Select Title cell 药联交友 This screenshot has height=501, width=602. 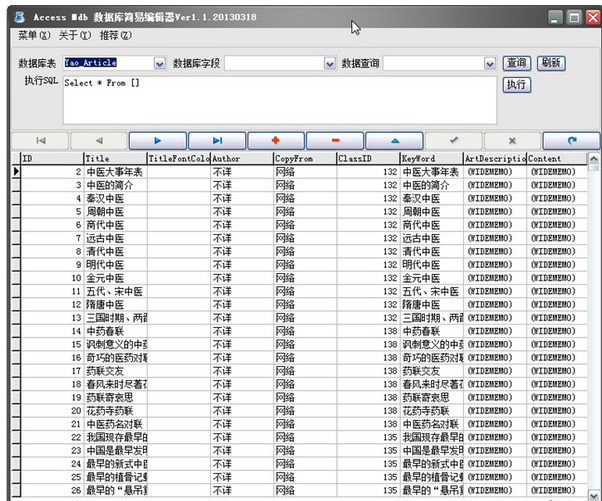115,371
